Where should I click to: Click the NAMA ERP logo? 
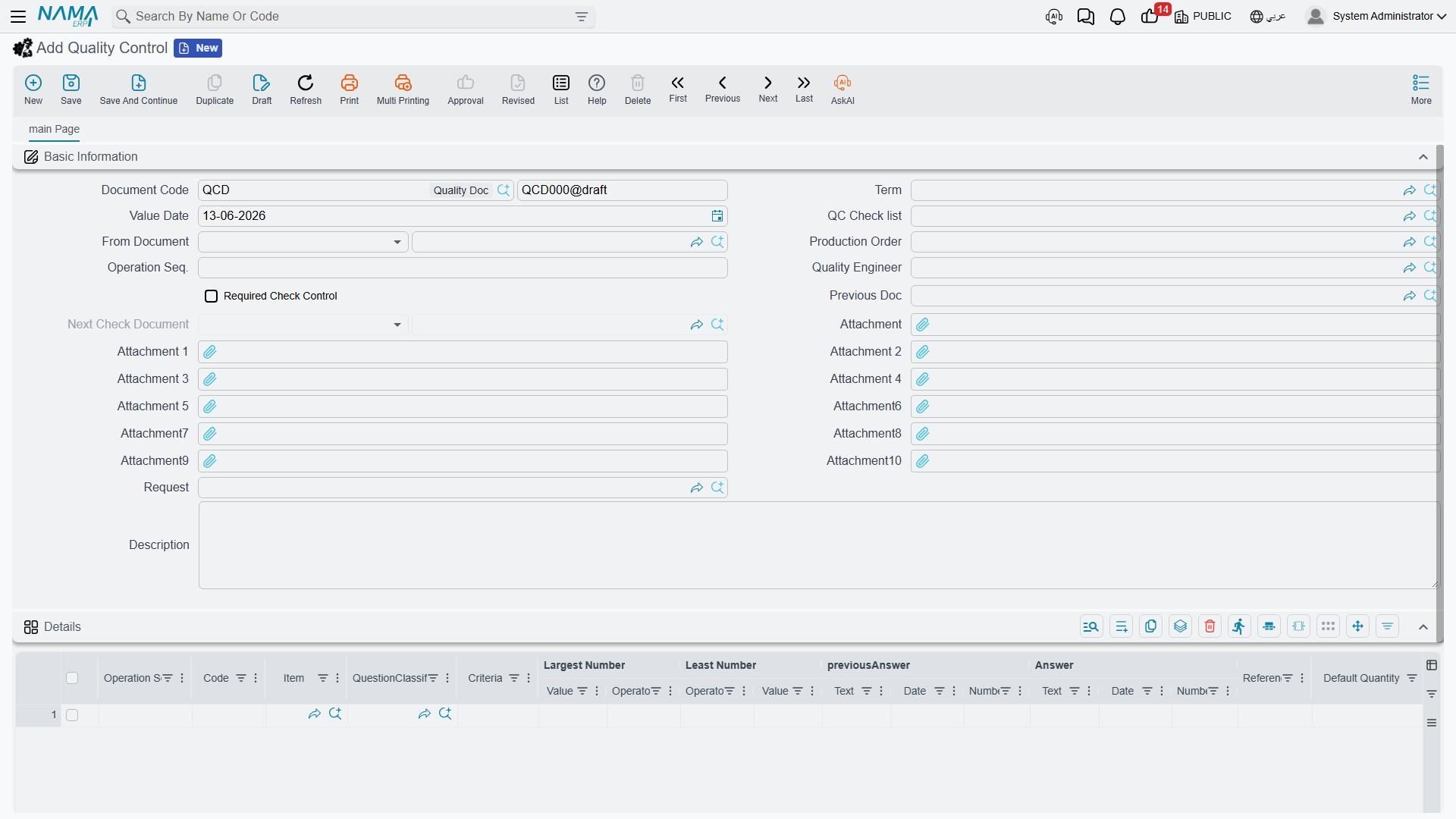[x=68, y=16]
